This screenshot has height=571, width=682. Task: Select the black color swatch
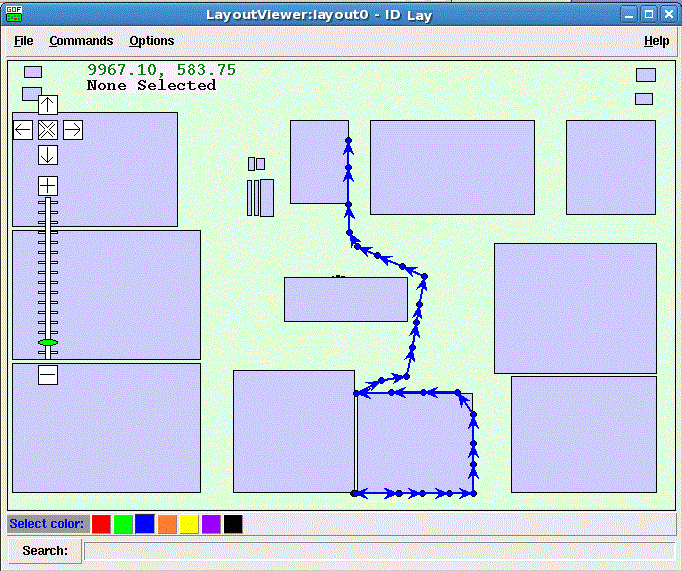[x=233, y=524]
